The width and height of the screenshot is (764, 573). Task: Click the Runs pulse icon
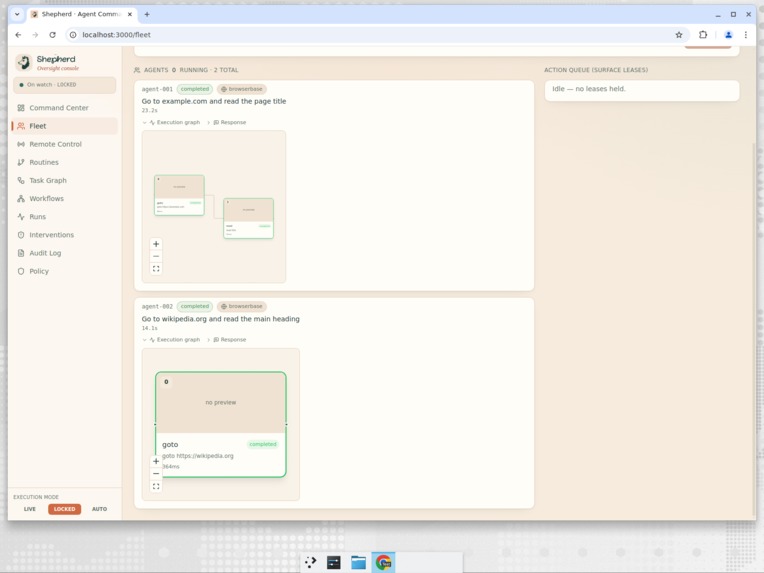pos(21,217)
